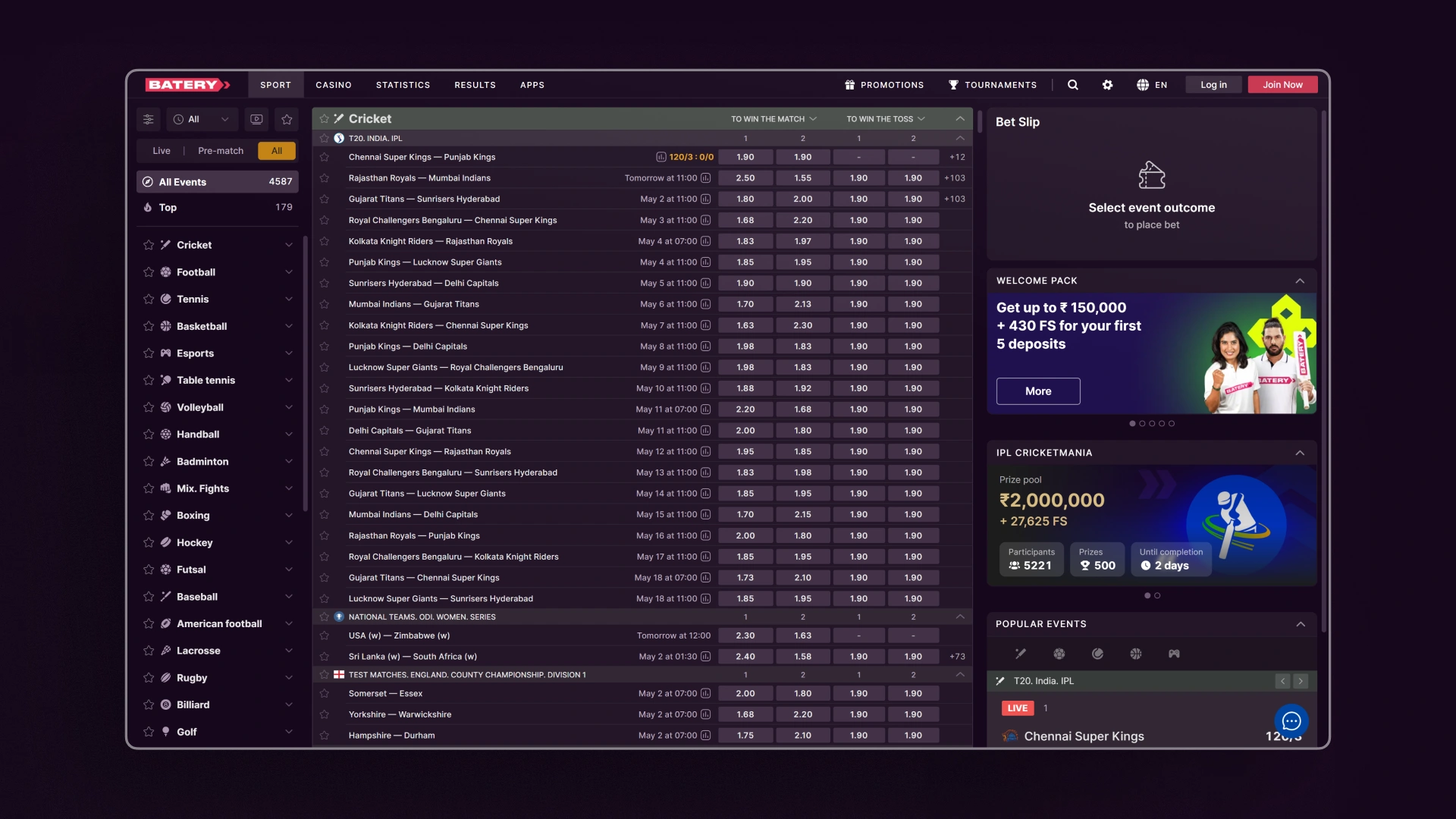Viewport: 1456px width, 819px height.
Task: Toggle favorite star for Tennis
Action: pyautogui.click(x=149, y=300)
